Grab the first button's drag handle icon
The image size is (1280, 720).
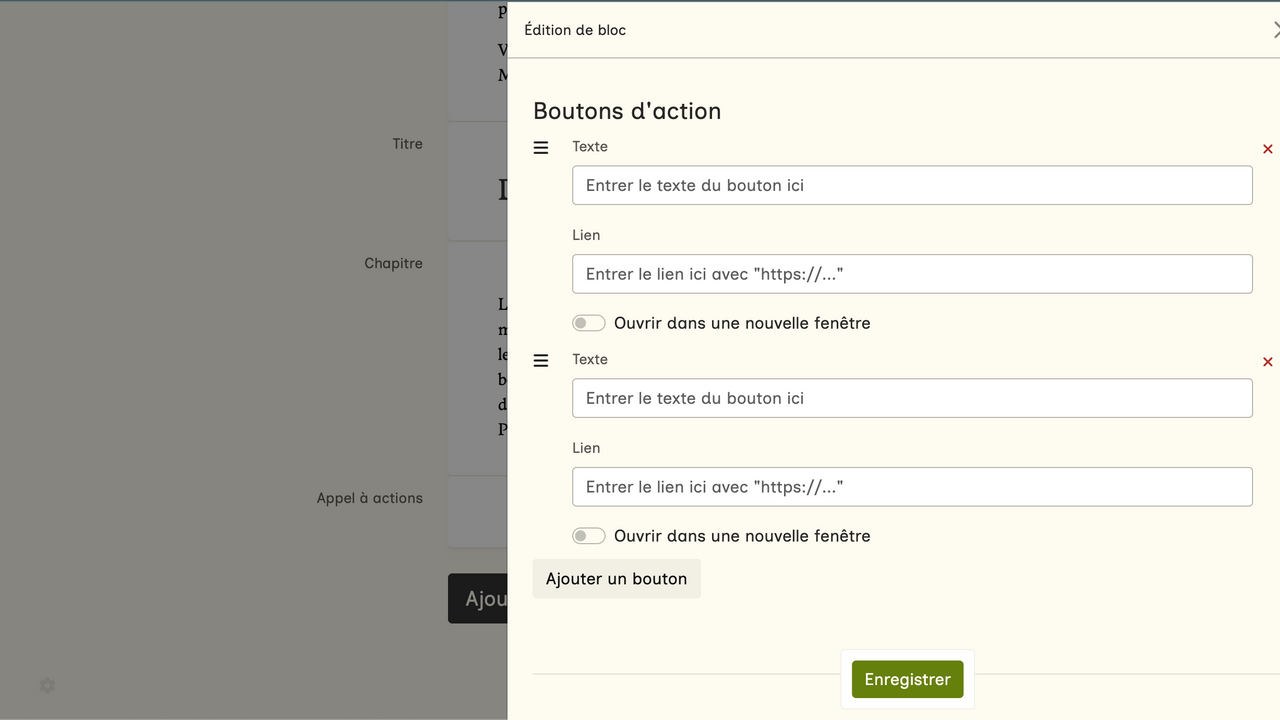coord(541,148)
